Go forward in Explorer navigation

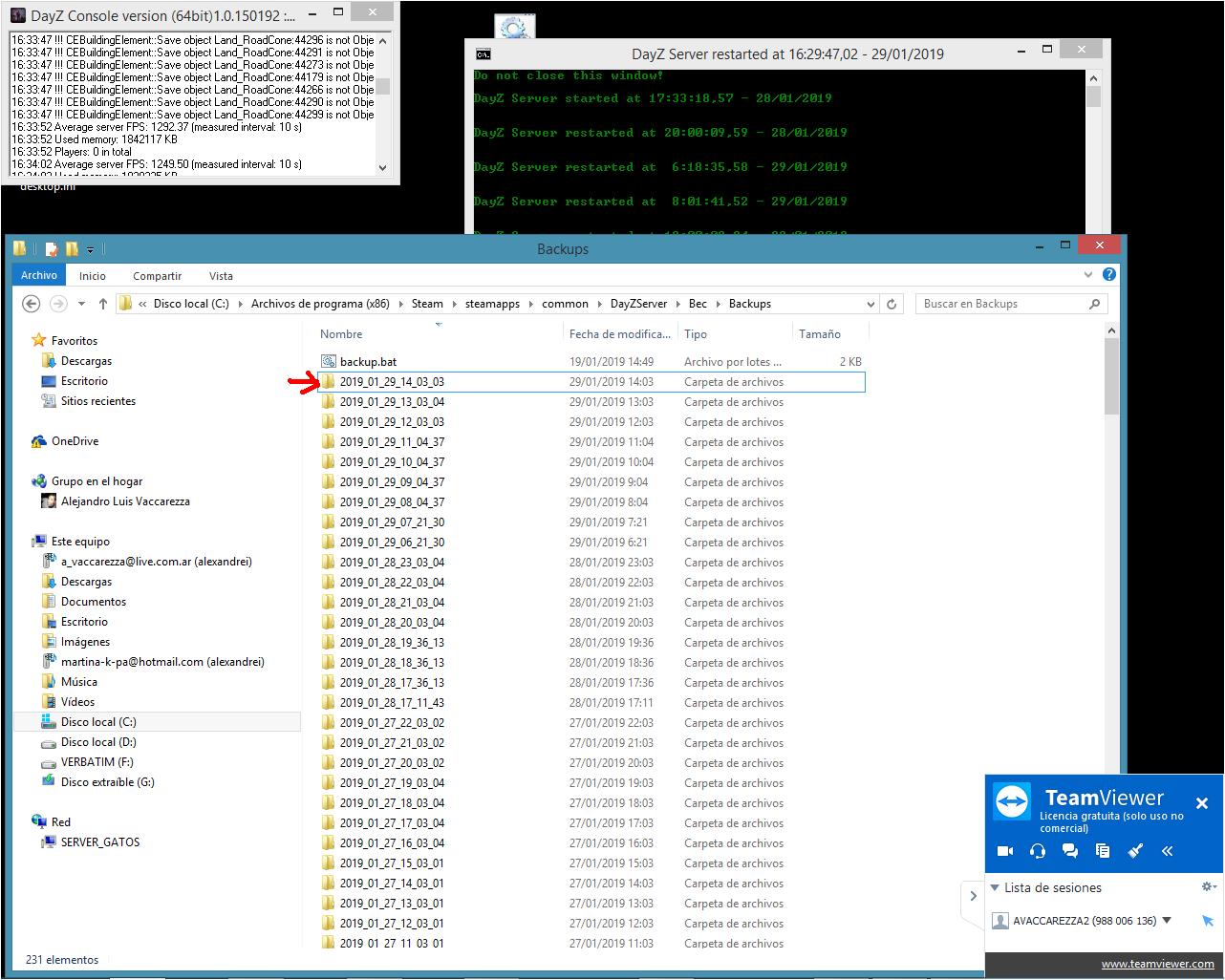[x=58, y=304]
